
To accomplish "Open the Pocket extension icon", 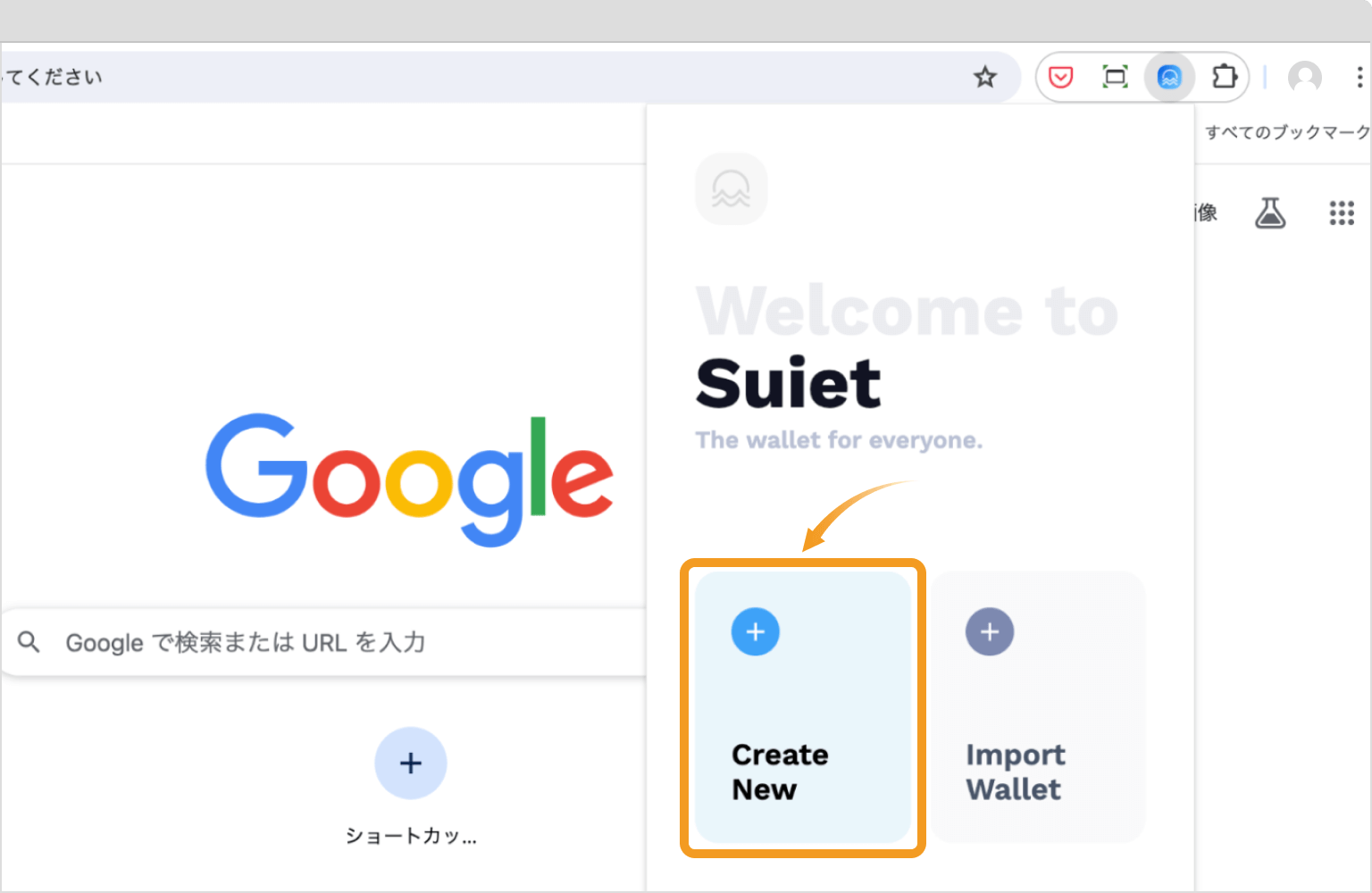I will coord(1060,78).
